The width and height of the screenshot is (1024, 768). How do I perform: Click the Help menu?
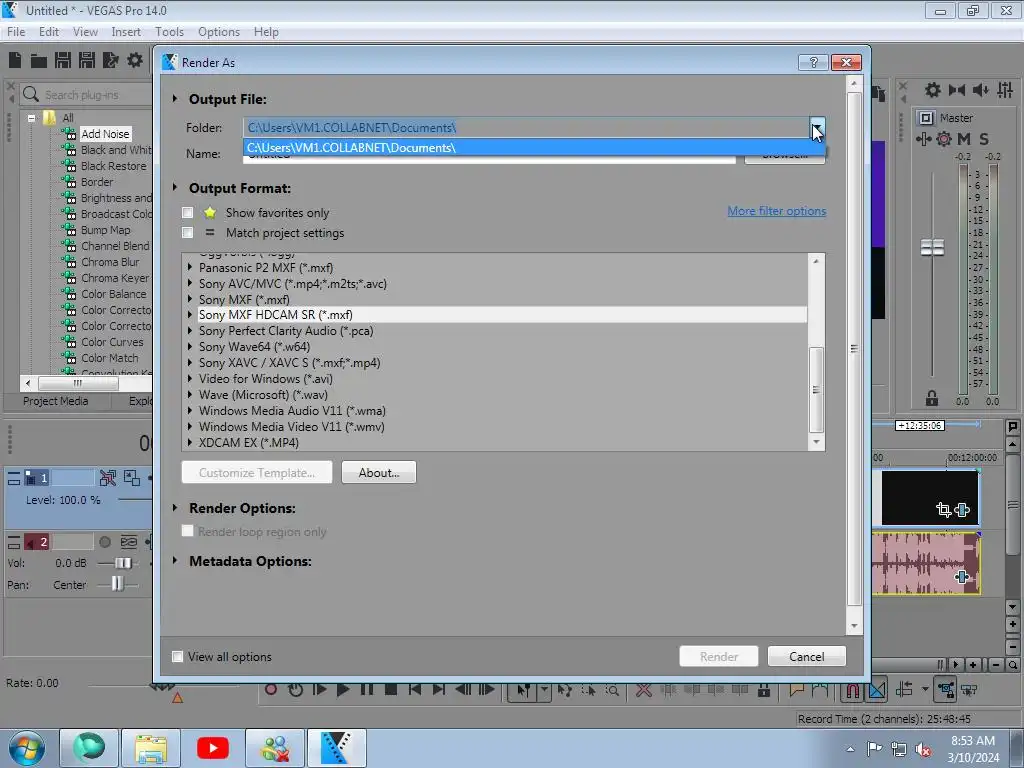(x=266, y=31)
